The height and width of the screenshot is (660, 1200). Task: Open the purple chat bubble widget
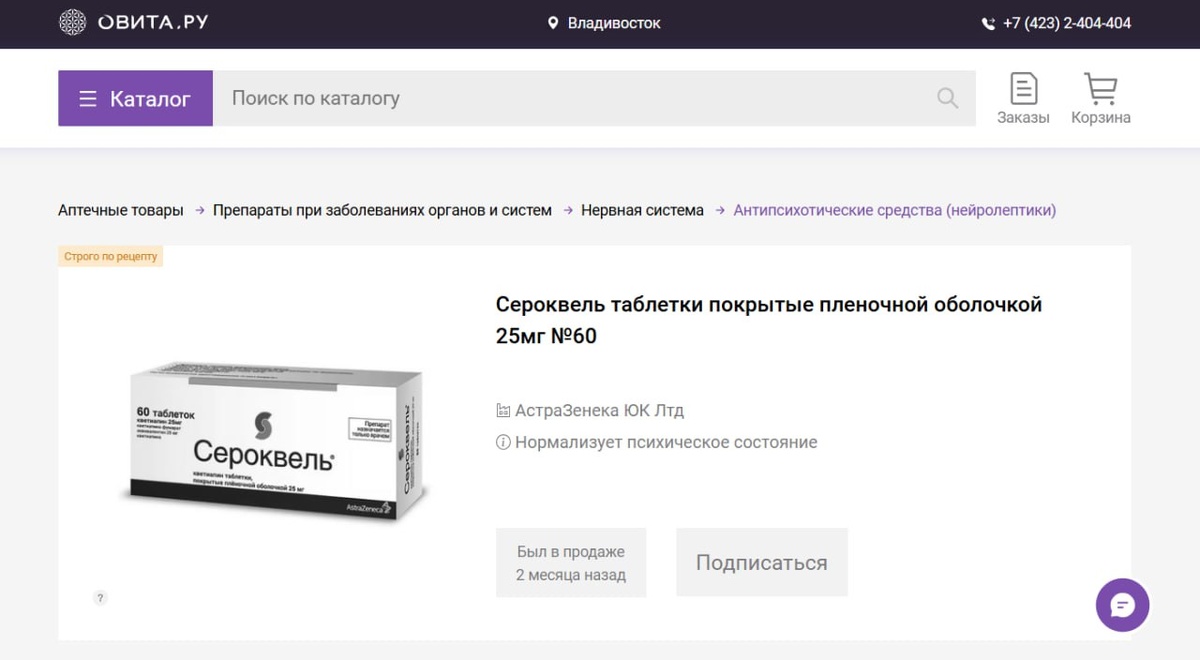(1122, 605)
